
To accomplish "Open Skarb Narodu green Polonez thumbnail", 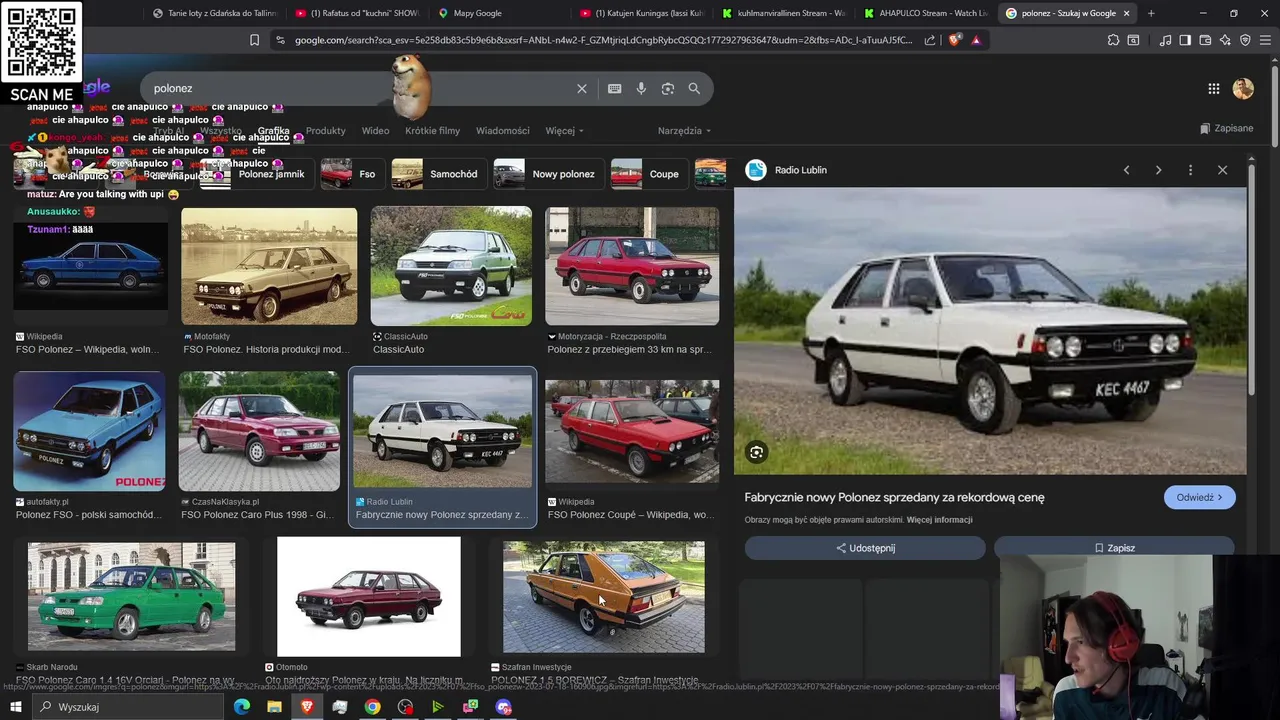I will coord(131,596).
